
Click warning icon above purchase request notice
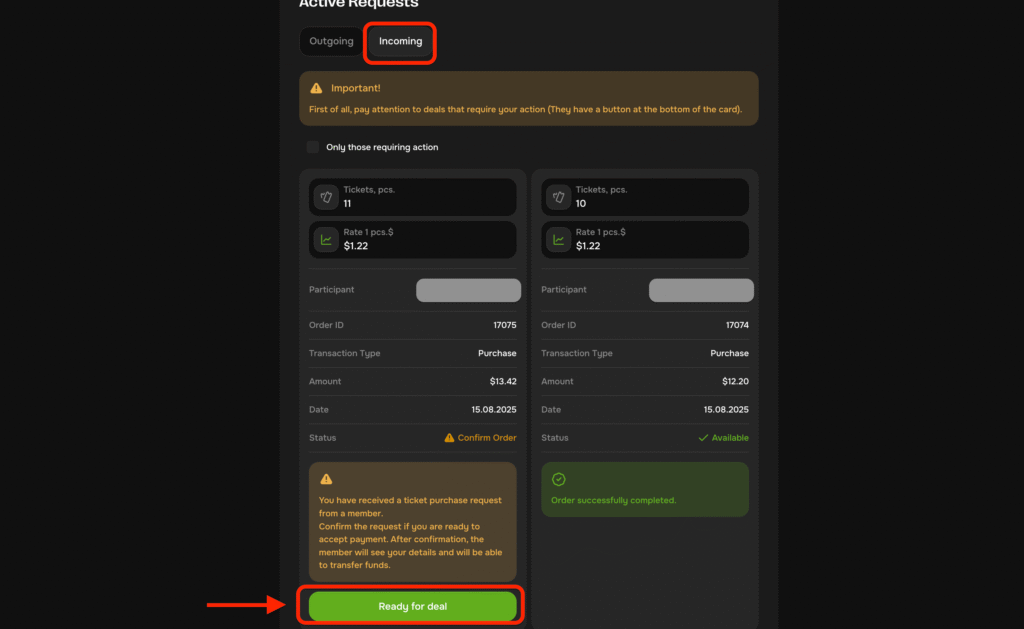[x=326, y=479]
